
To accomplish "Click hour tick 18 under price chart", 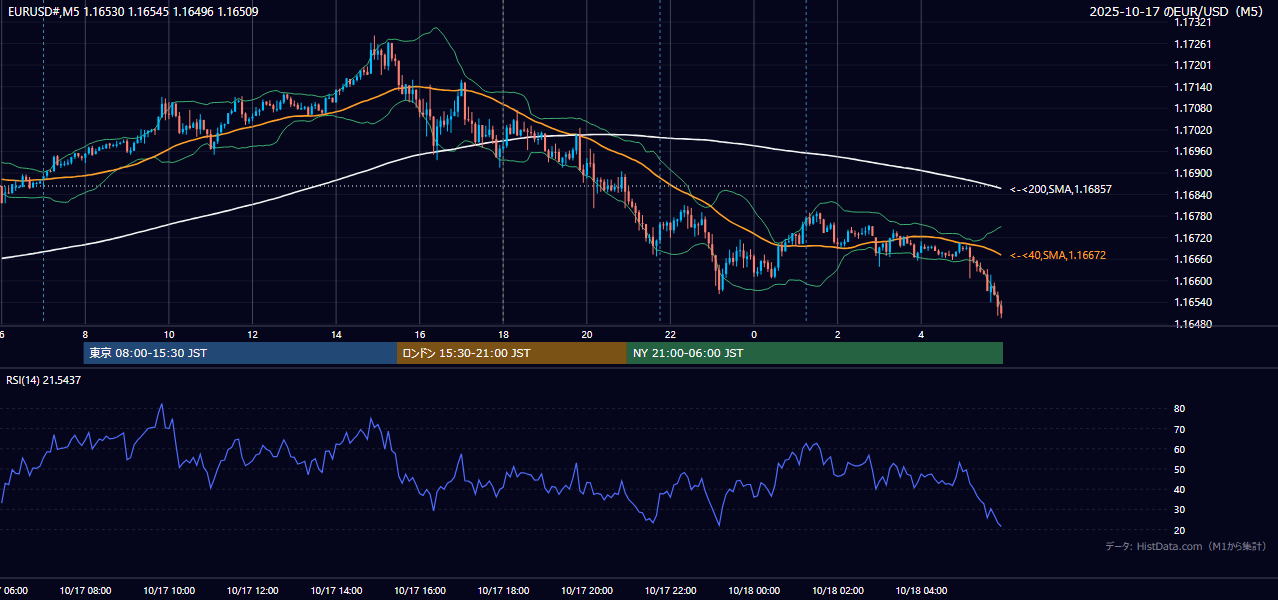I will (x=503, y=335).
